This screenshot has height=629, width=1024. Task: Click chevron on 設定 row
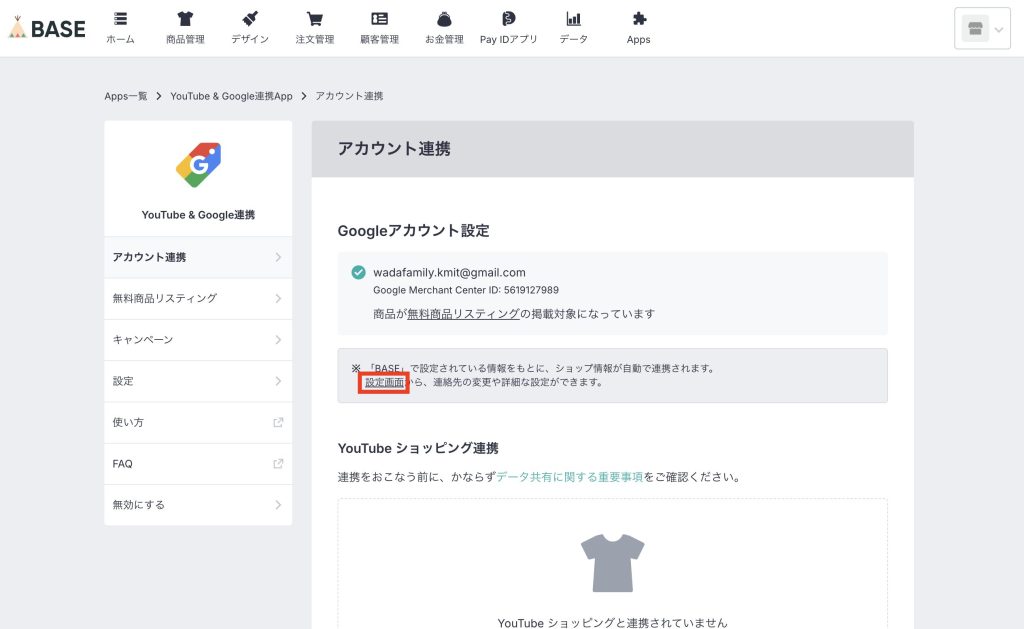point(278,381)
